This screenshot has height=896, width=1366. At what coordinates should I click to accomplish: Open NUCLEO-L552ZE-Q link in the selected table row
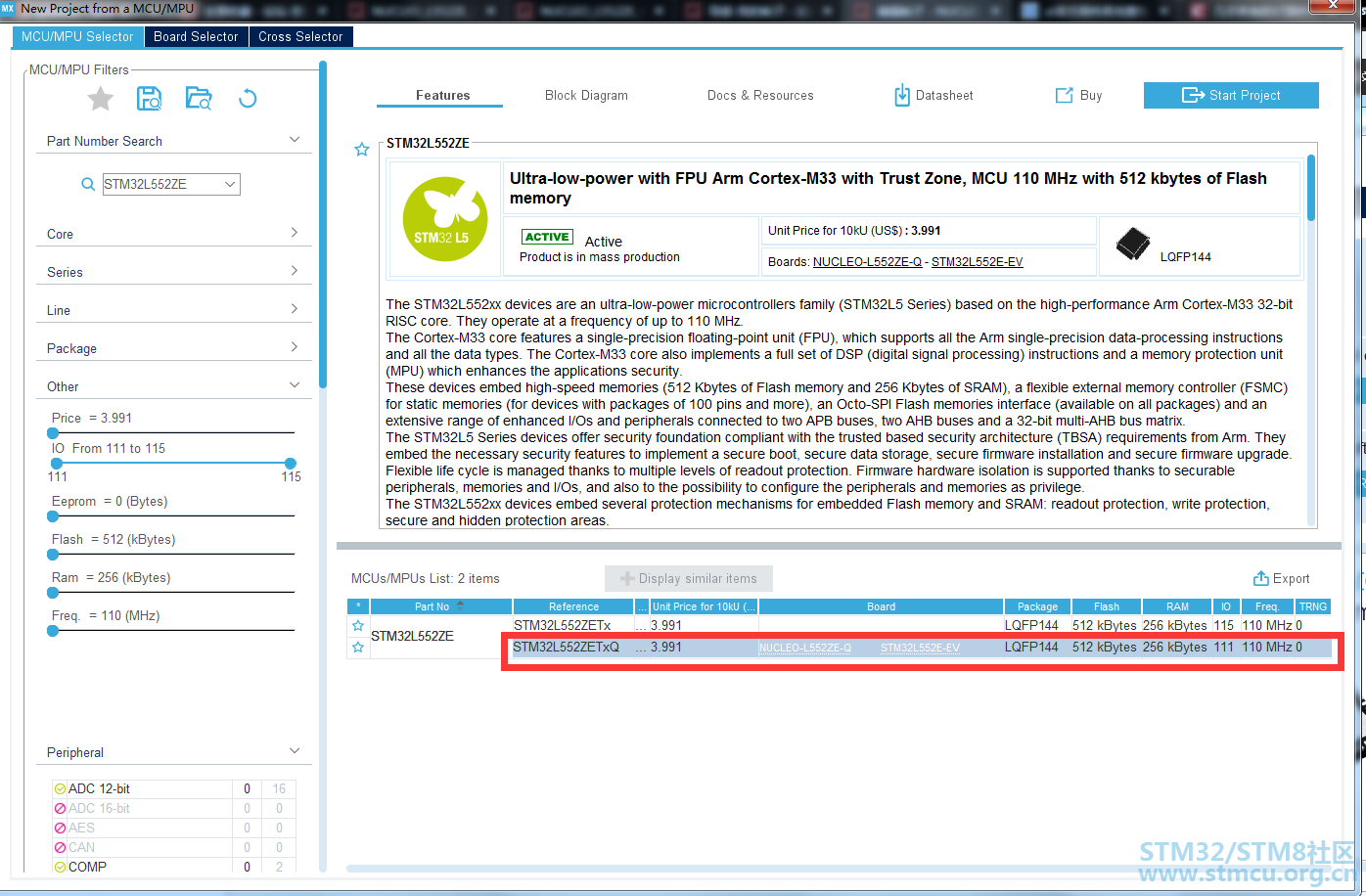pos(805,648)
